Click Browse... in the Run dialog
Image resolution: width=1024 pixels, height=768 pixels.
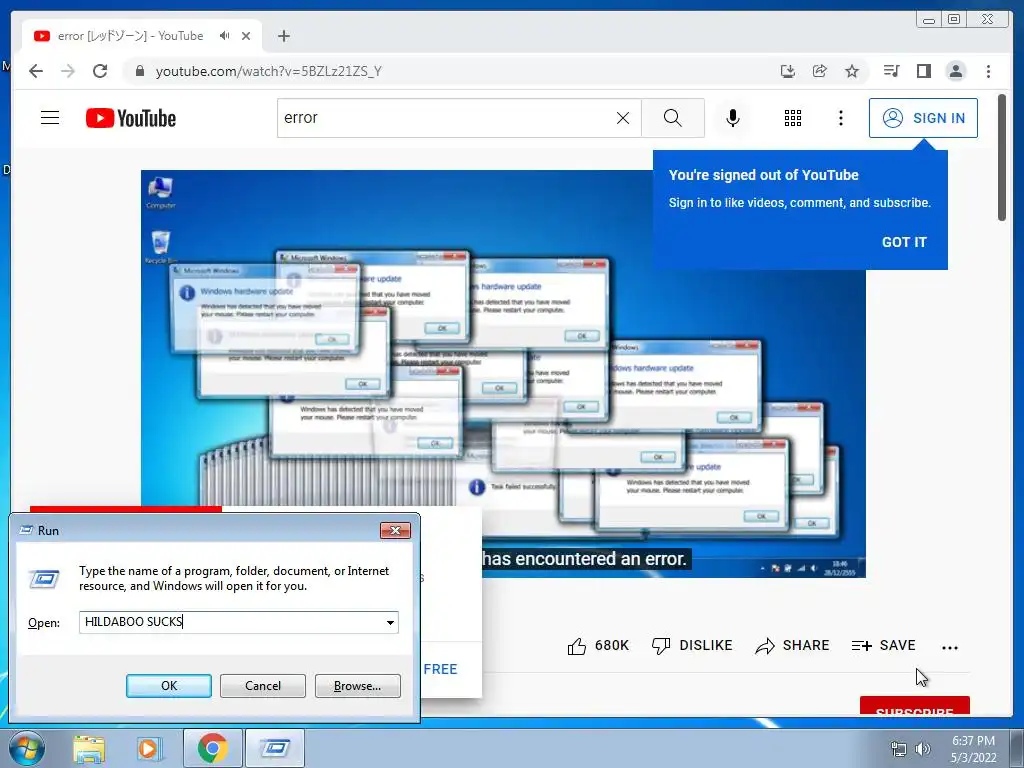pyautogui.click(x=357, y=686)
